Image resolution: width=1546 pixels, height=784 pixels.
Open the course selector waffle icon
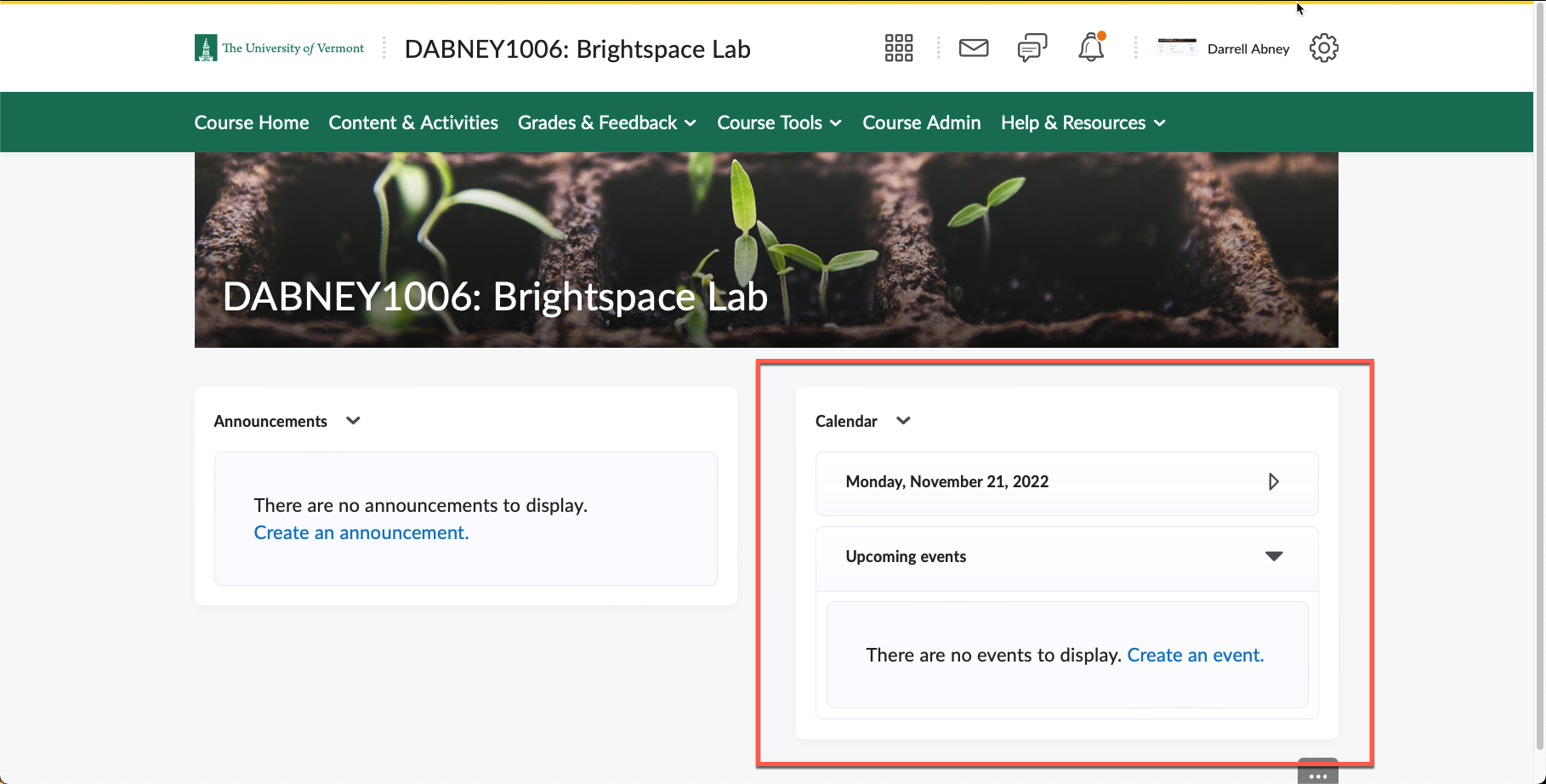898,48
